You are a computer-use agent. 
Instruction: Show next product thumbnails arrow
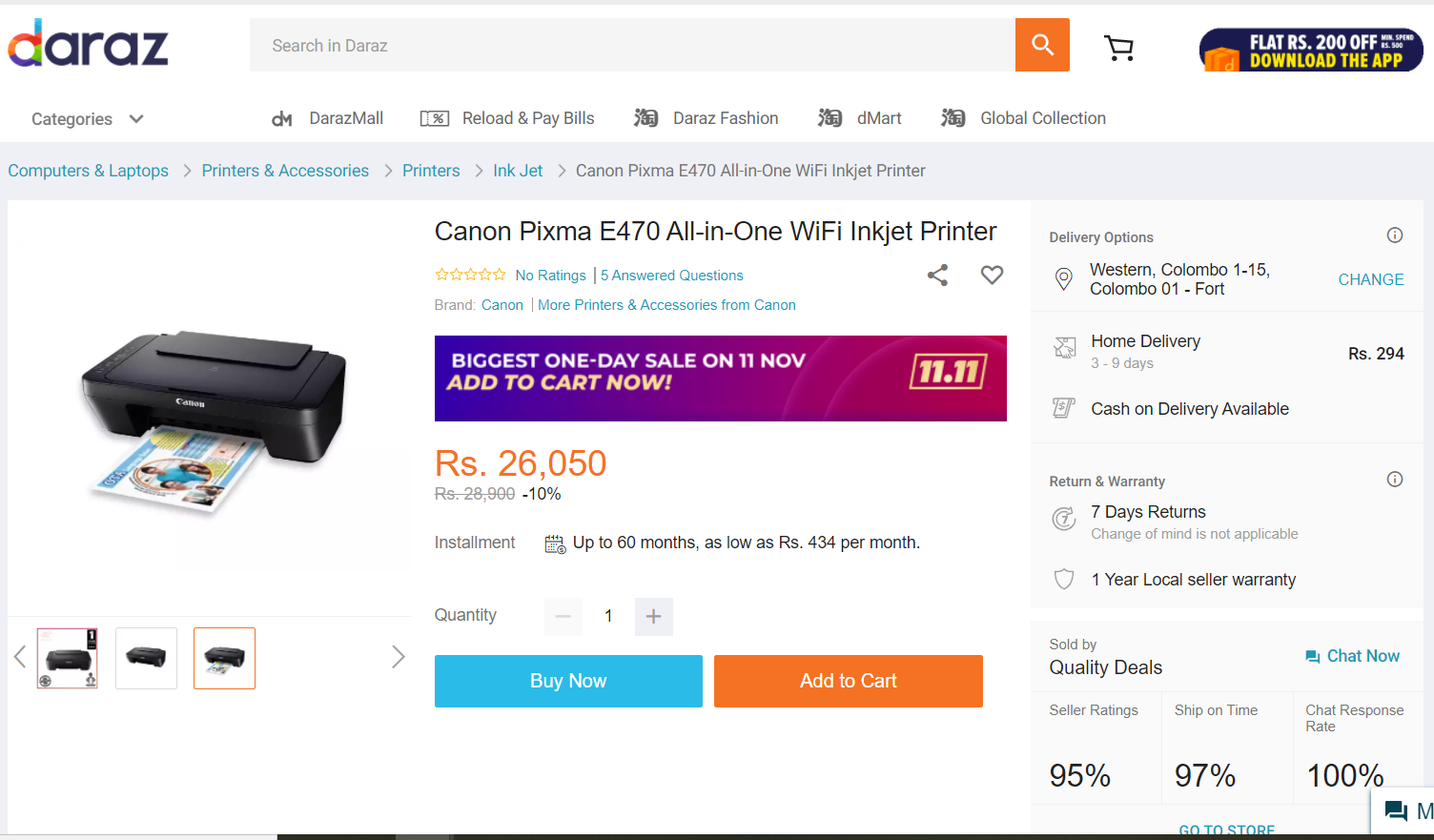[x=399, y=657]
